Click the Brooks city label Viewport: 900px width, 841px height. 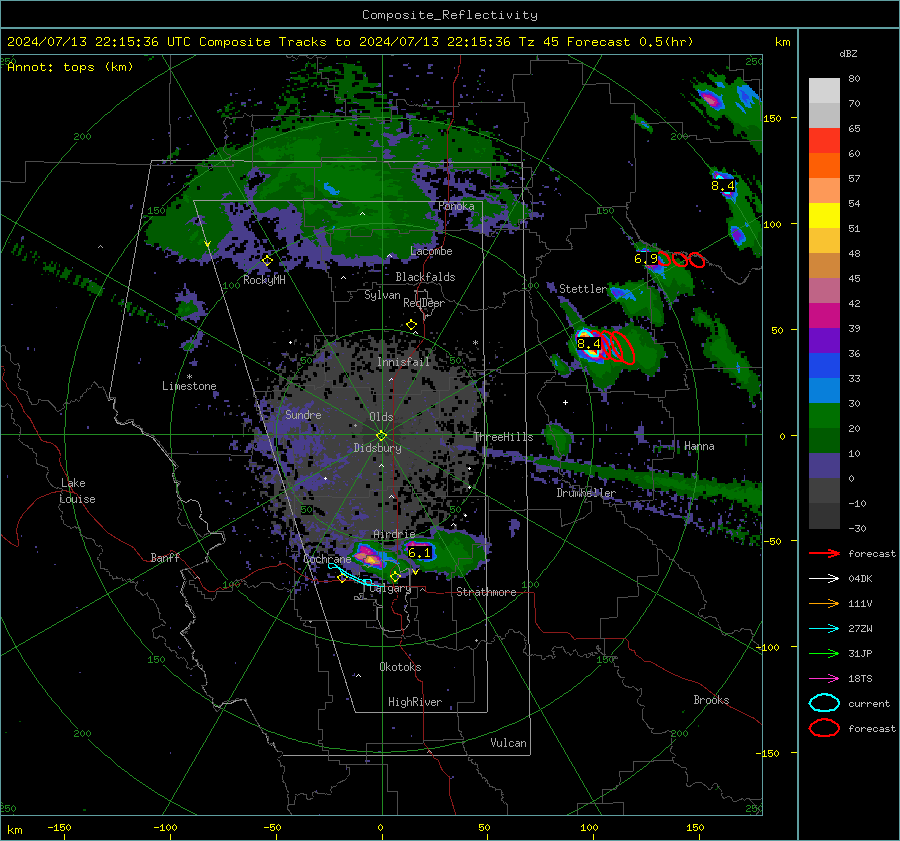tap(711, 700)
